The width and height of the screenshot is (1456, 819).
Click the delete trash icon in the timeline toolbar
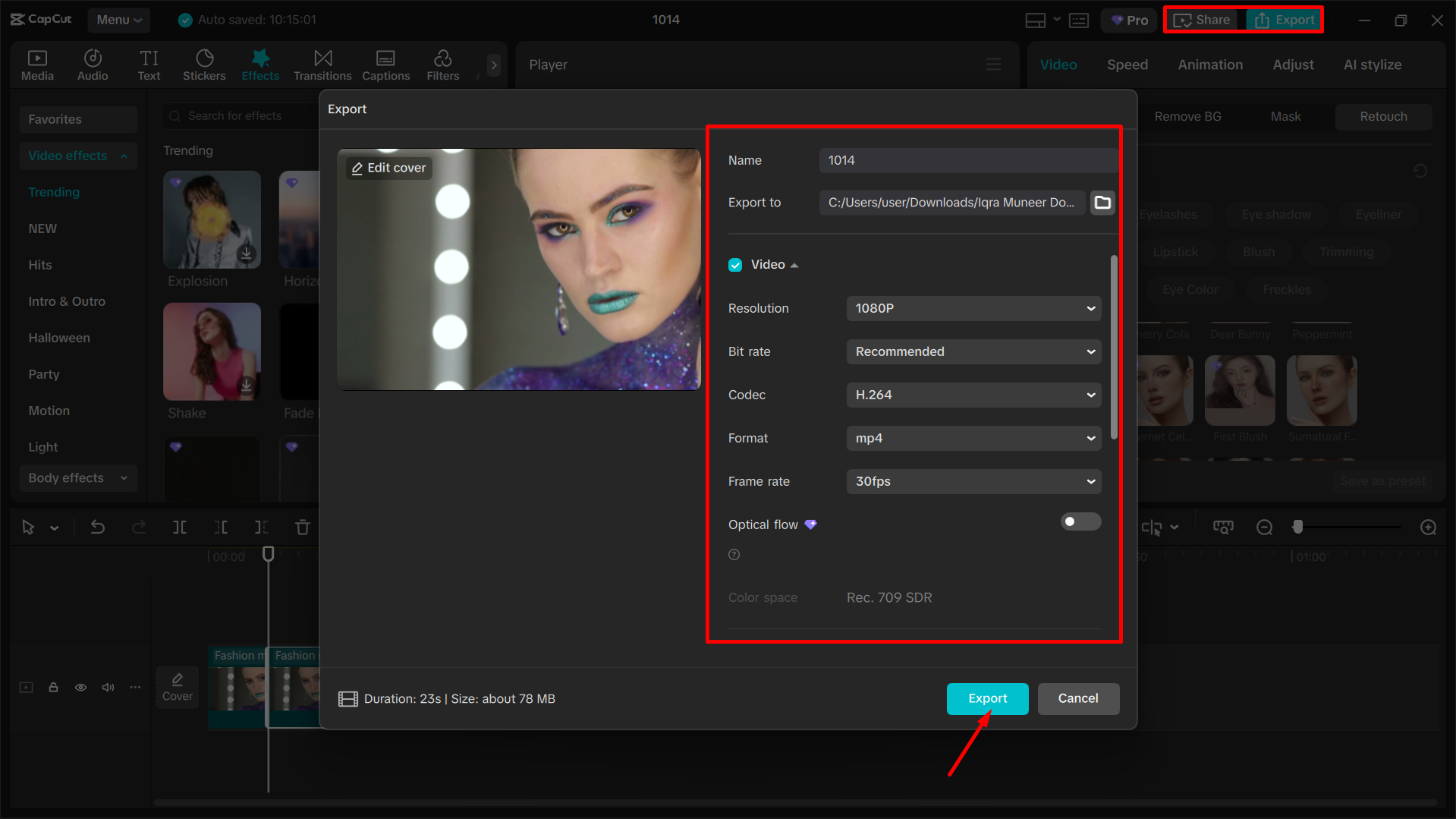(303, 528)
